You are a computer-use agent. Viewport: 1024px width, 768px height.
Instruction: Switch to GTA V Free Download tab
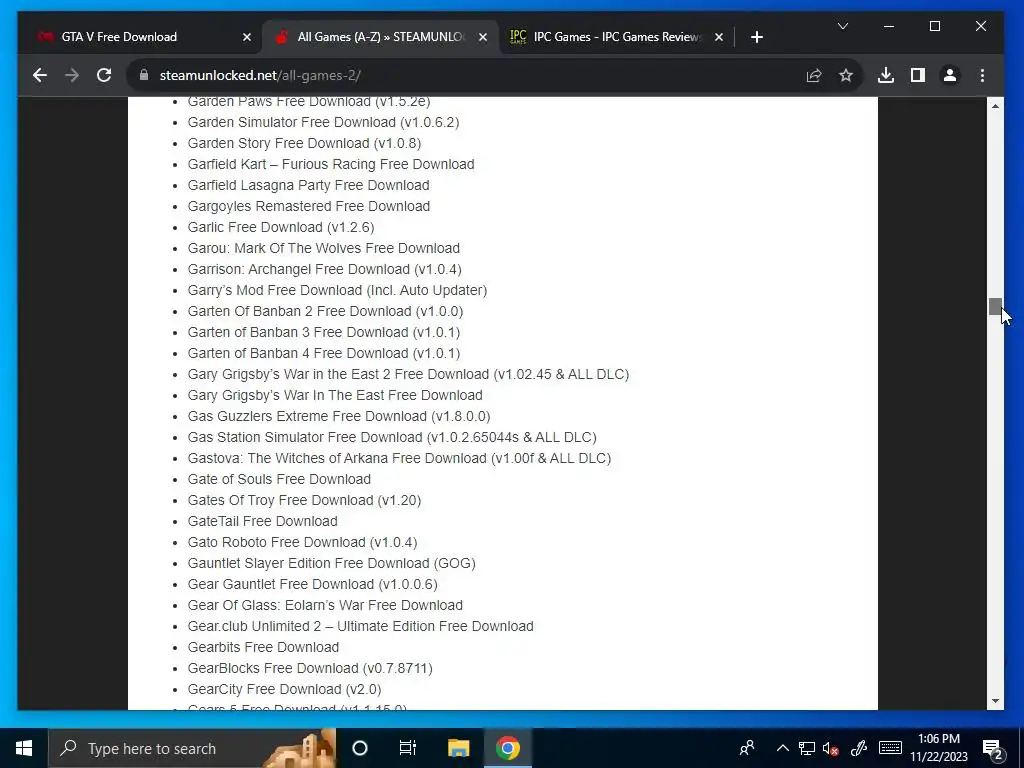click(139, 37)
